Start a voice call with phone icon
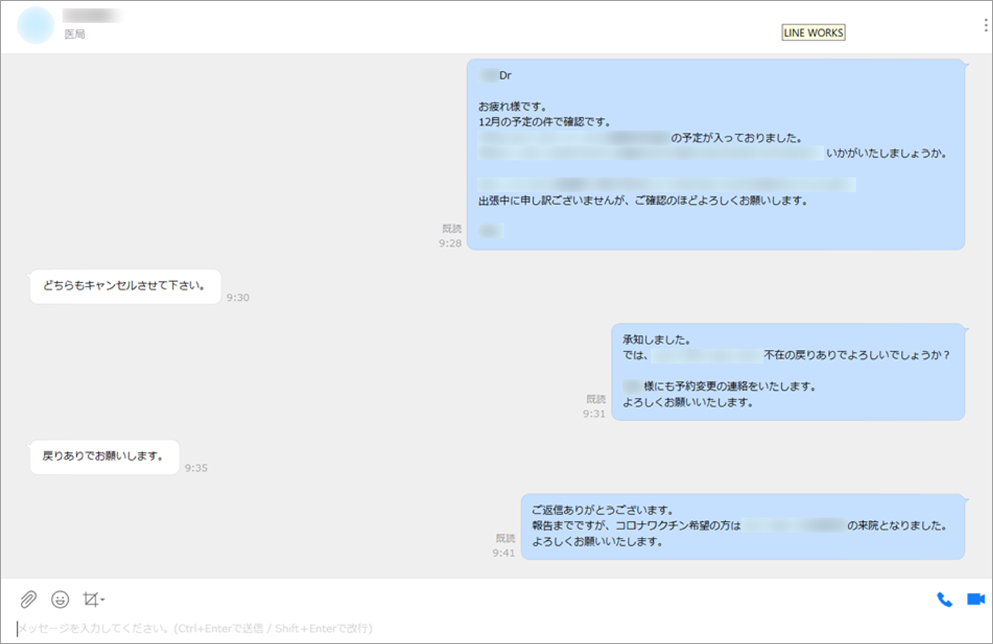This screenshot has height=644, width=993. tap(944, 600)
